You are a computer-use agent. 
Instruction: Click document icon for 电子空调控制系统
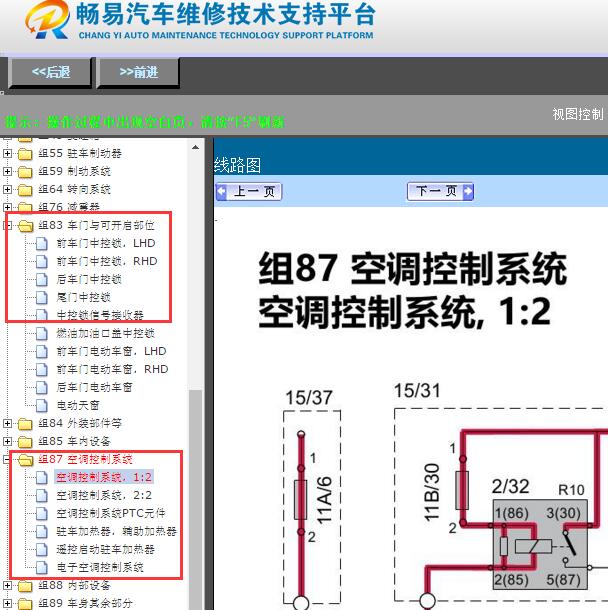point(42,568)
